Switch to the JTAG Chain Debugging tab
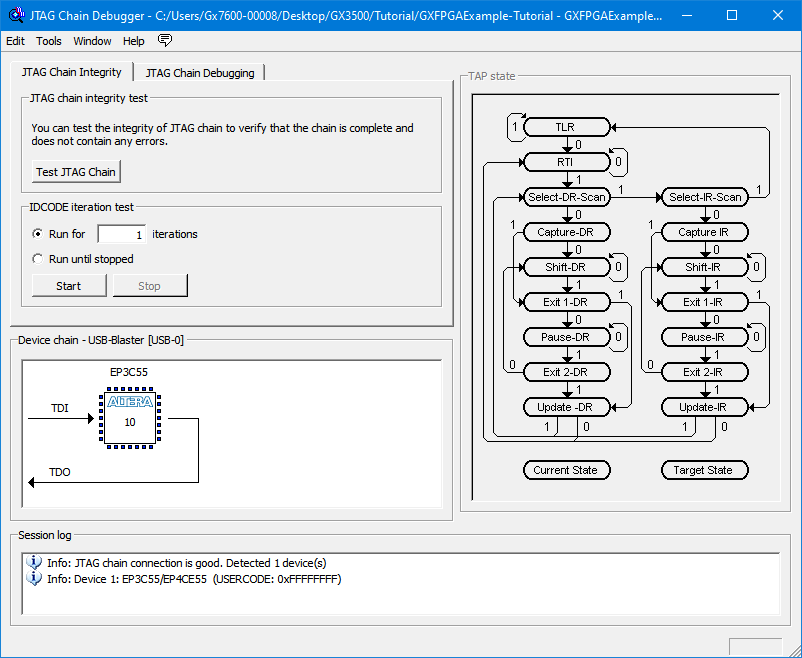The image size is (802, 658). tap(199, 72)
